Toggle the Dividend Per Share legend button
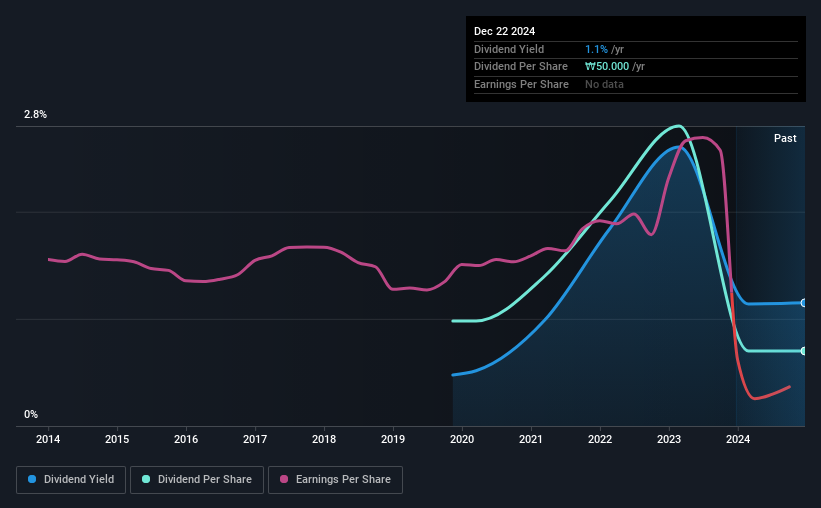 pos(197,480)
